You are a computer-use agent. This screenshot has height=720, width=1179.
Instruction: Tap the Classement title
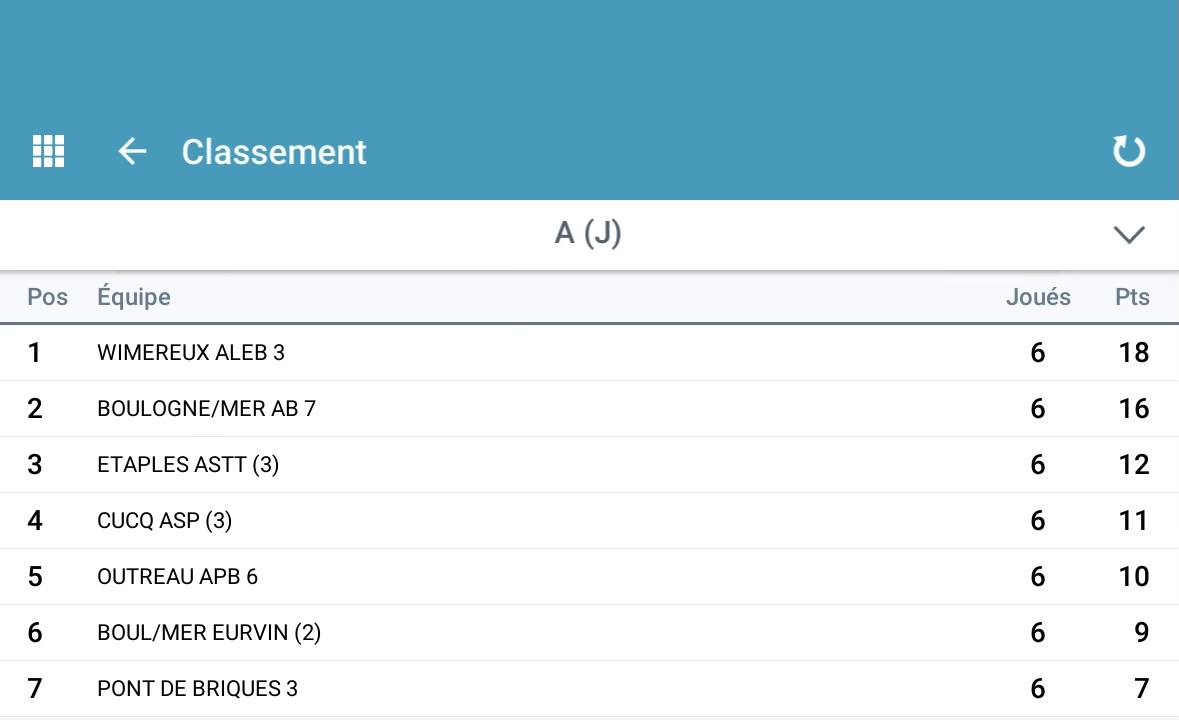[274, 152]
